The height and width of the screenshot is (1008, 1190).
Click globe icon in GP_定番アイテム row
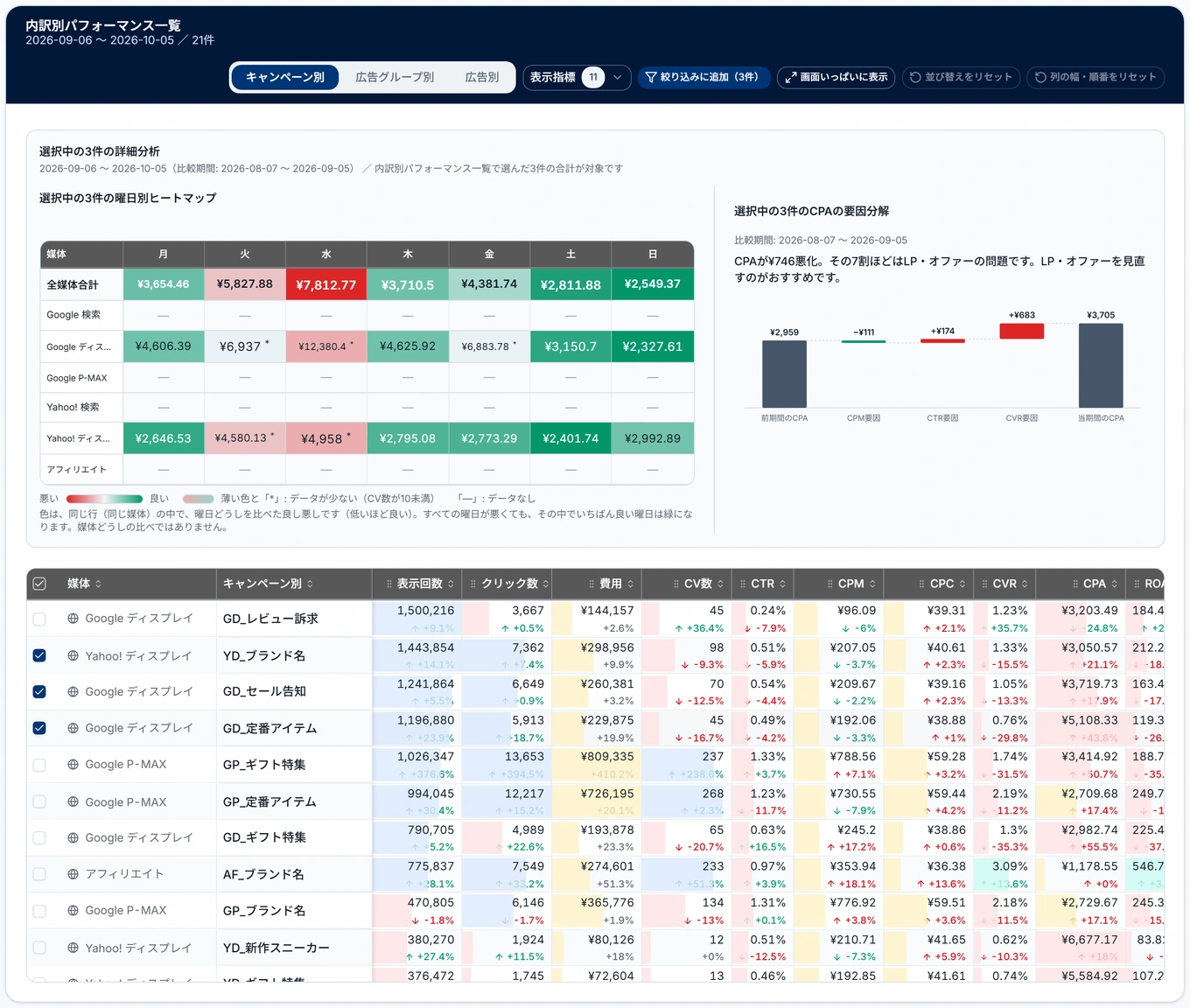(x=73, y=801)
